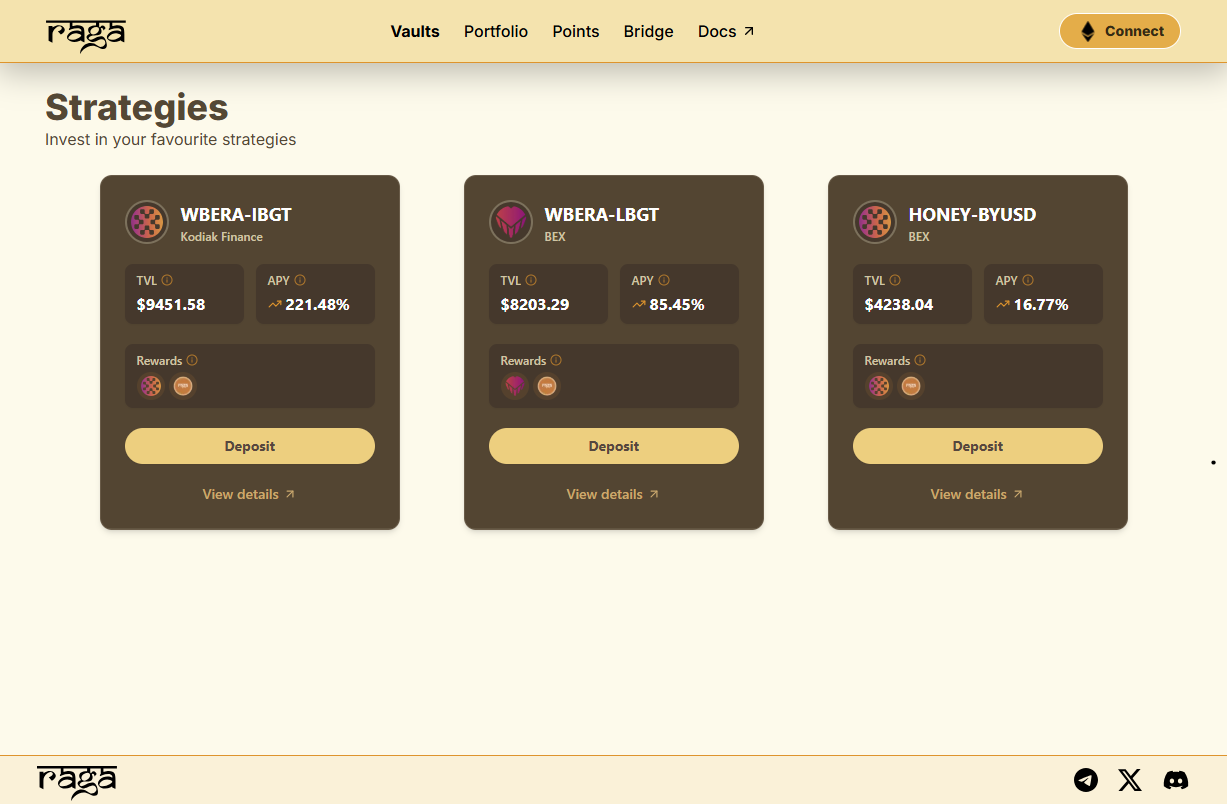Click the raga logo in the footer

tap(77, 781)
